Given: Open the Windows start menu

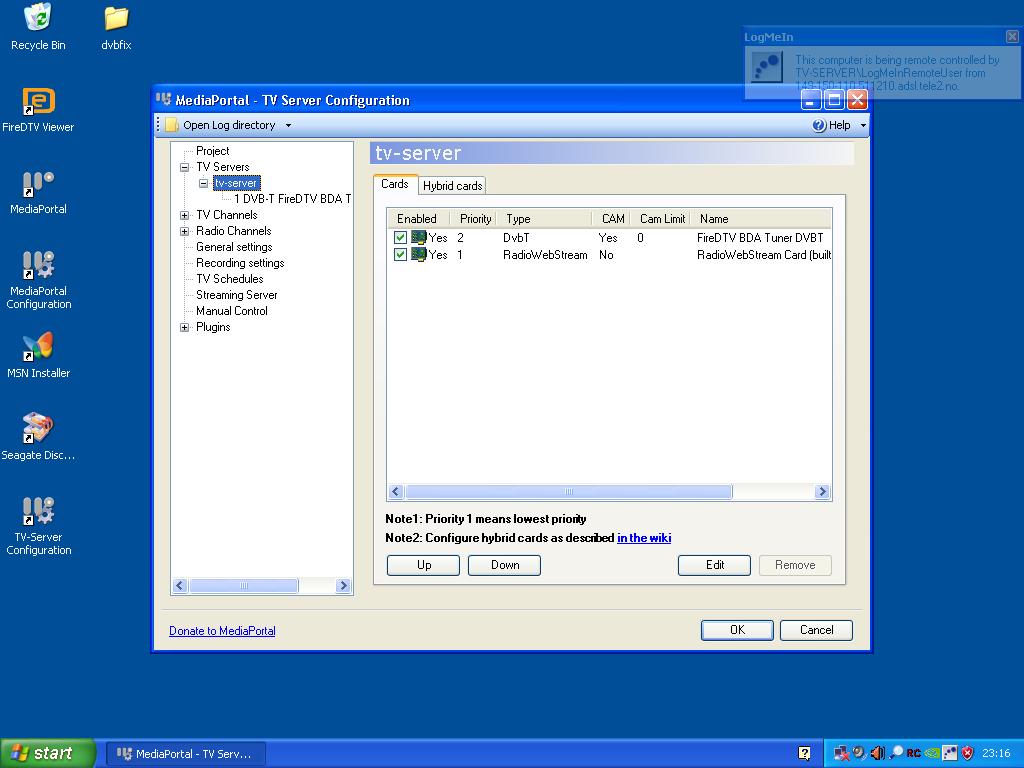Looking at the screenshot, I should coord(47,753).
